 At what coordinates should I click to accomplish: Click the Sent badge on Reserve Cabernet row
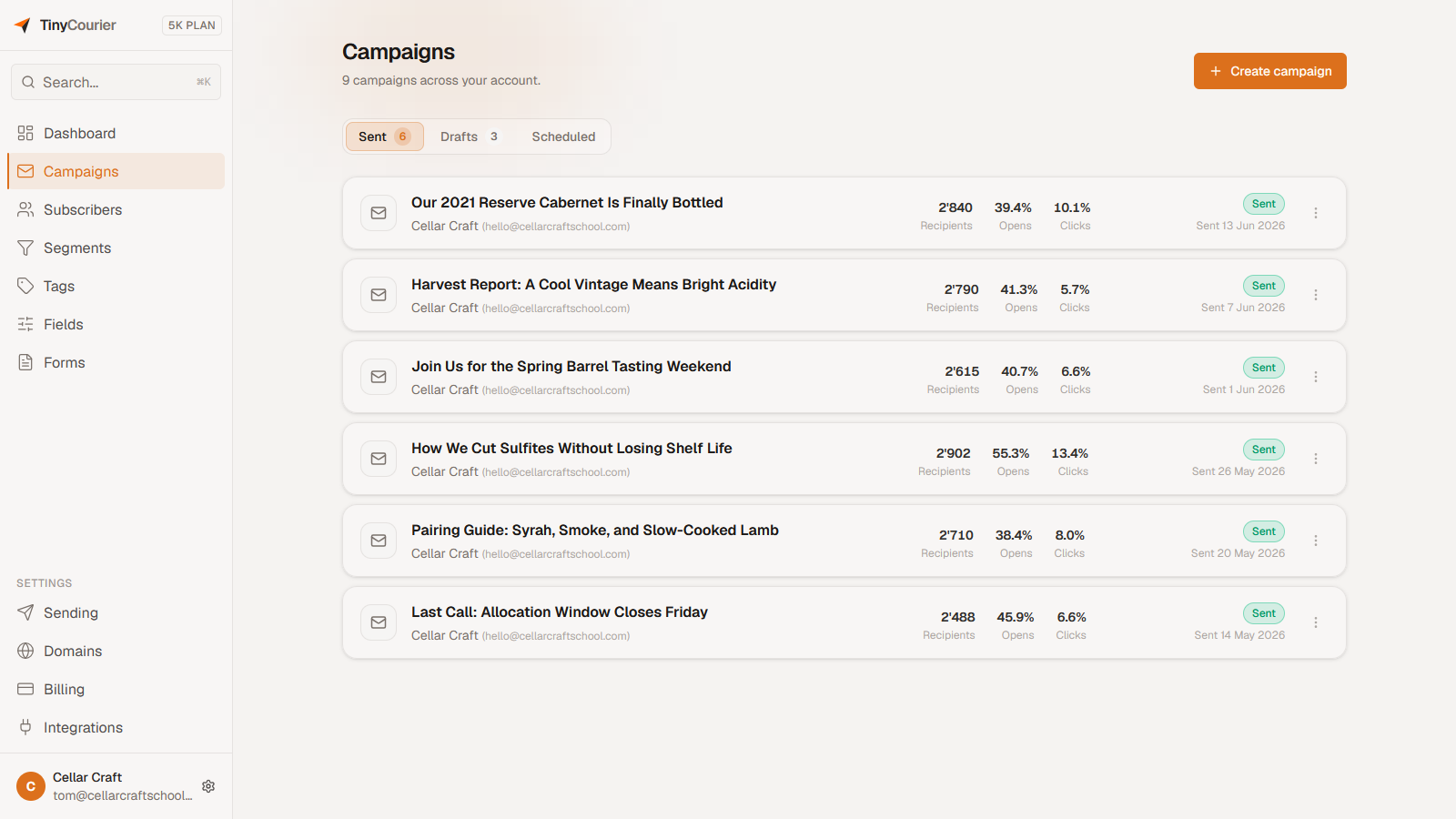[1264, 204]
